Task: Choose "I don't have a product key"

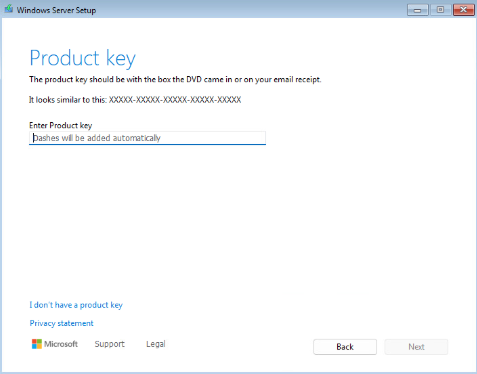Action: [x=76, y=305]
